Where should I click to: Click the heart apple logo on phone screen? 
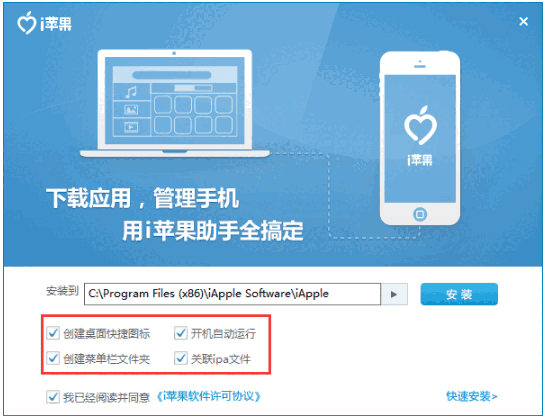(420, 125)
